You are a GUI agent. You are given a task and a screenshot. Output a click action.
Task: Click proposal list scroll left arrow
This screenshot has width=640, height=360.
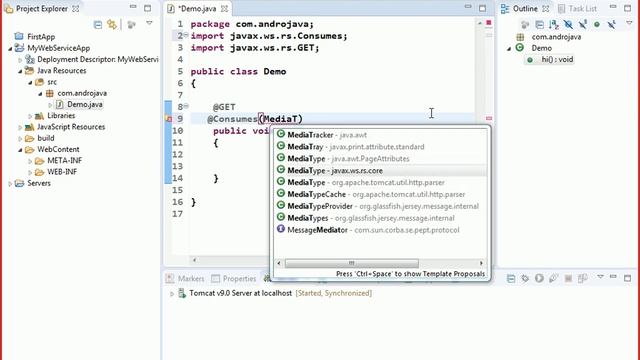[x=279, y=263]
